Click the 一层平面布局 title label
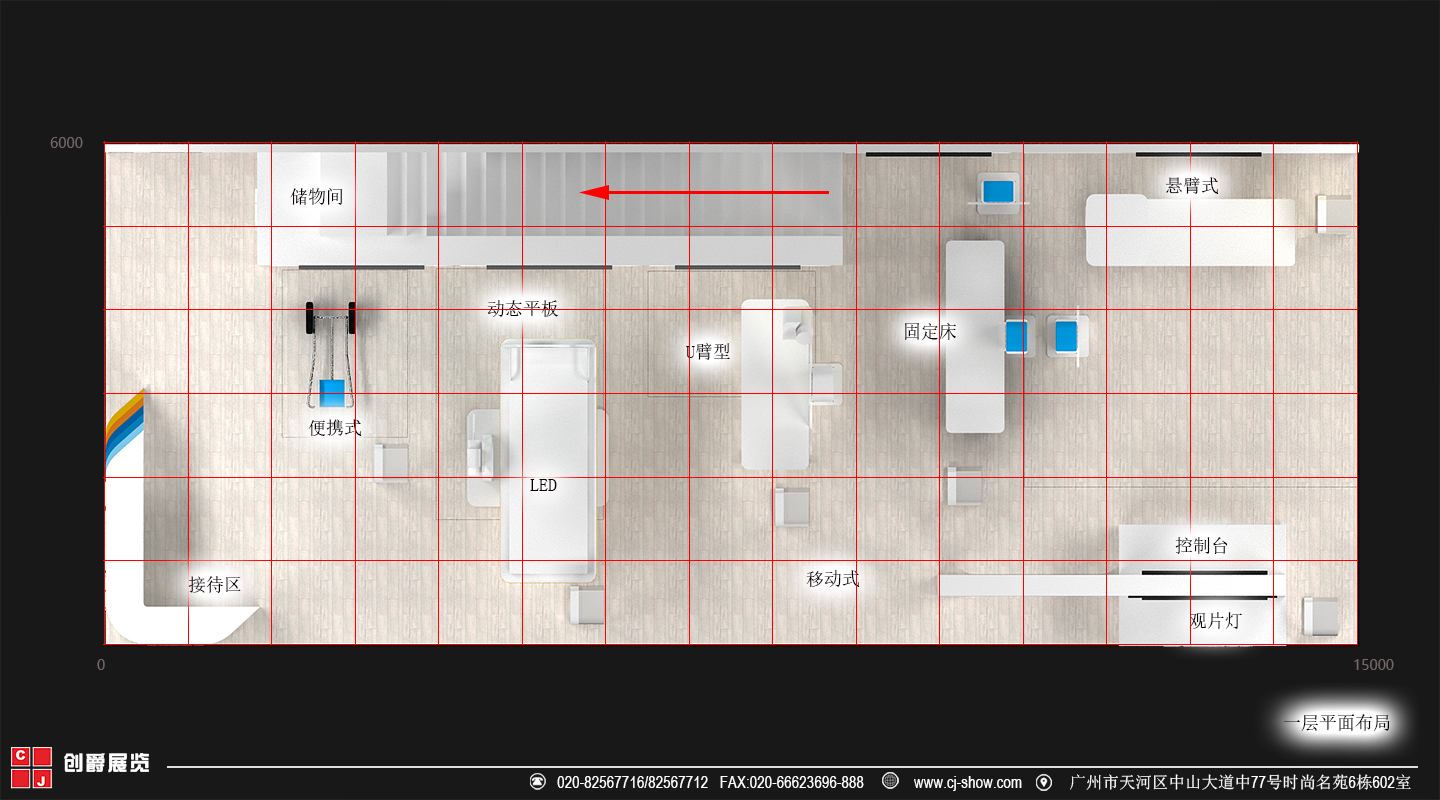This screenshot has height=800, width=1440. [1337, 722]
